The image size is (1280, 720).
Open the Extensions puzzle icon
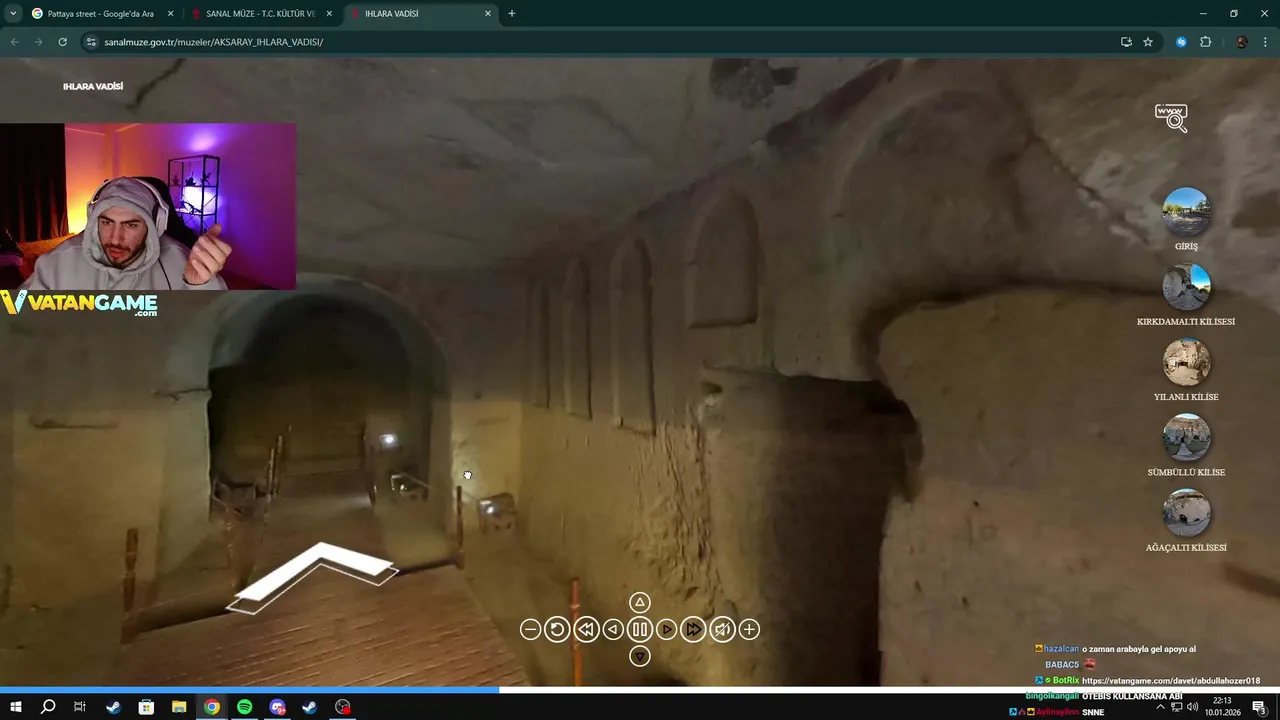tap(1205, 42)
